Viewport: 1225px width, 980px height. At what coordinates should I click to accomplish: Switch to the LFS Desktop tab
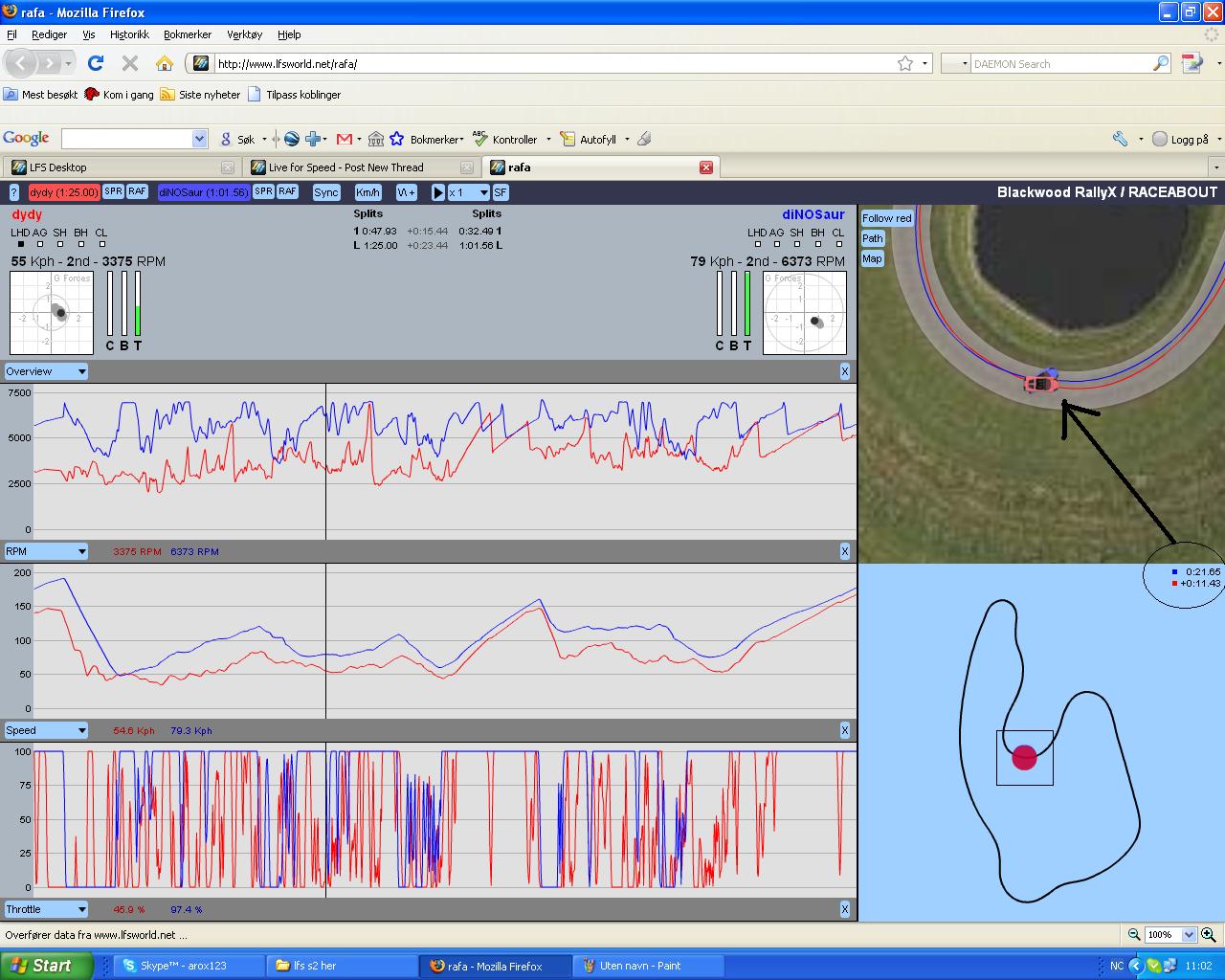point(122,167)
